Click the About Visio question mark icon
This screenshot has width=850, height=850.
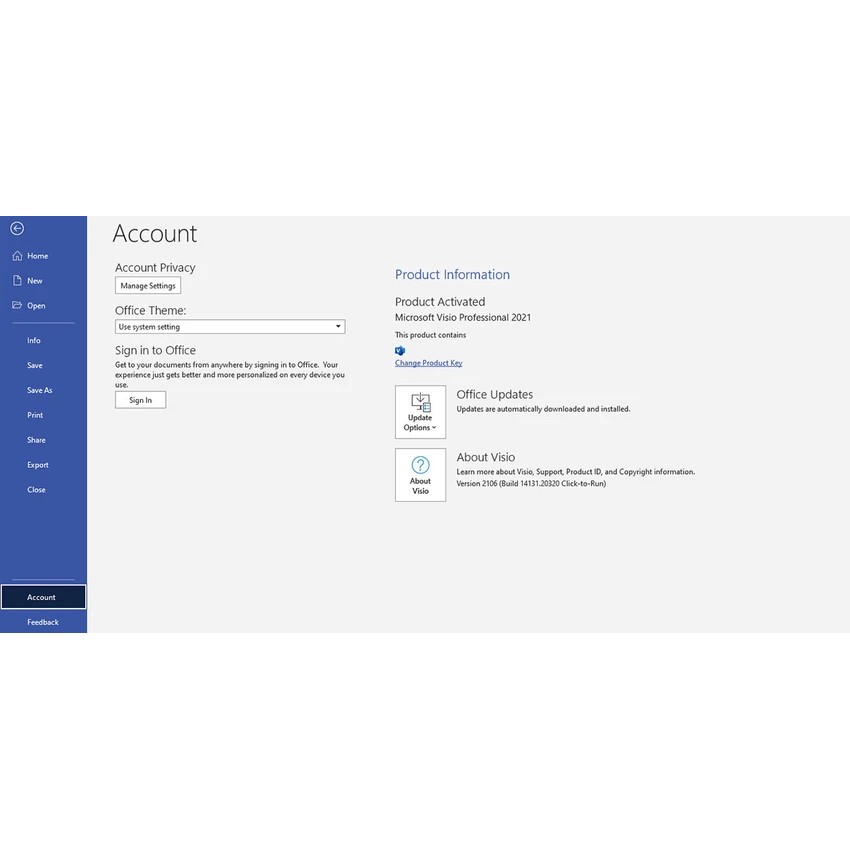point(420,465)
